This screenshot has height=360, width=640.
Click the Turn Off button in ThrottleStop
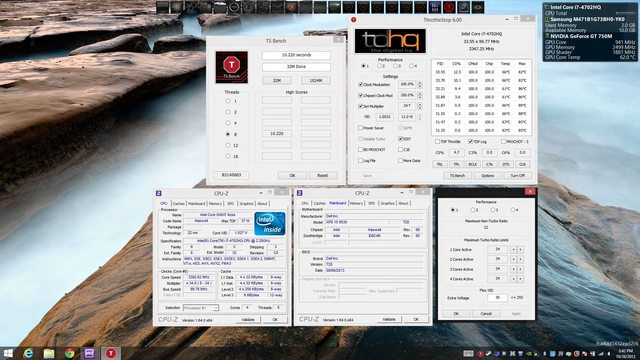[x=518, y=176]
